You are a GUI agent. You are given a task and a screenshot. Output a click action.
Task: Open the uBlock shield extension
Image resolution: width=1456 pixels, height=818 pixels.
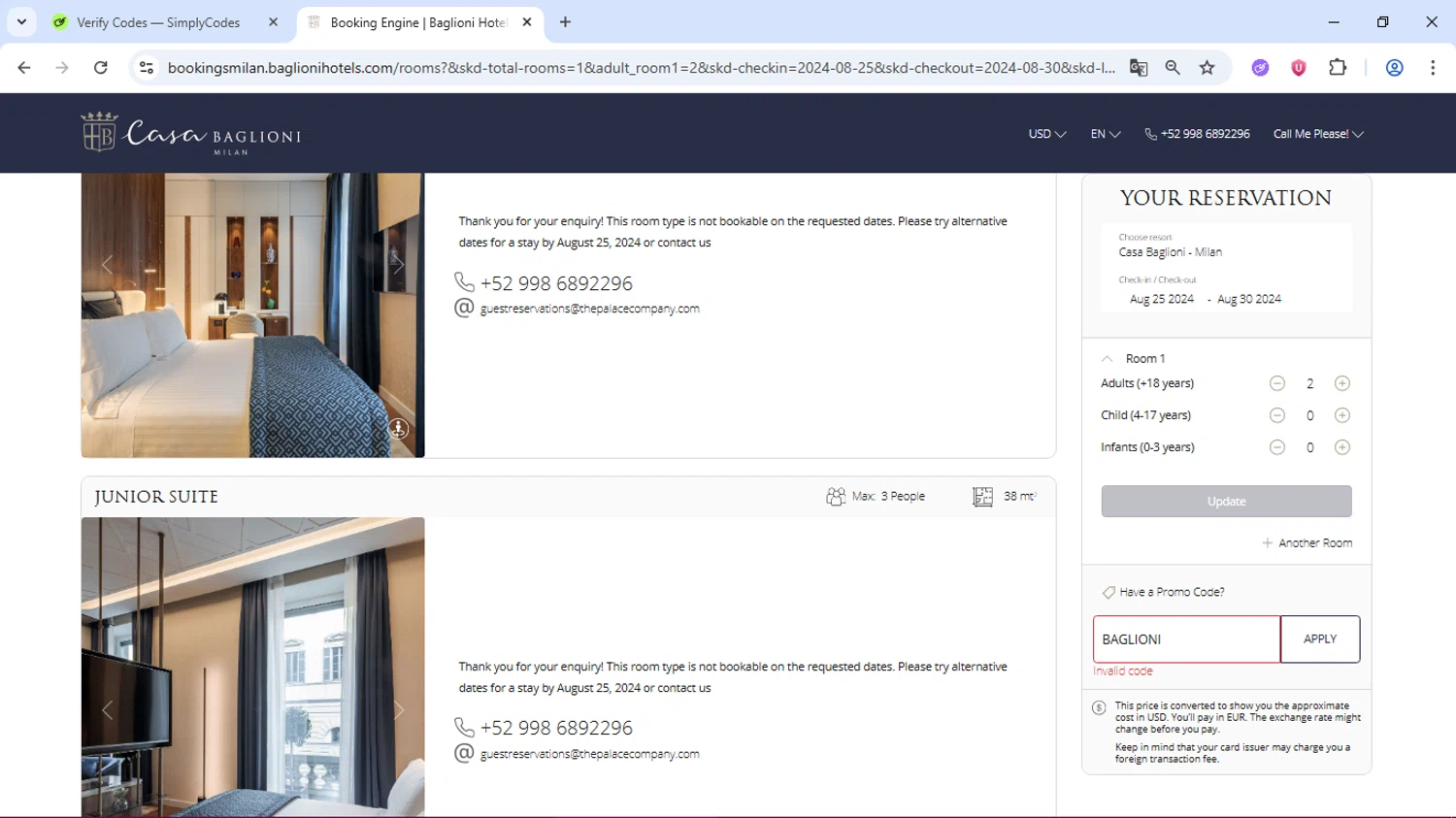[x=1299, y=67]
